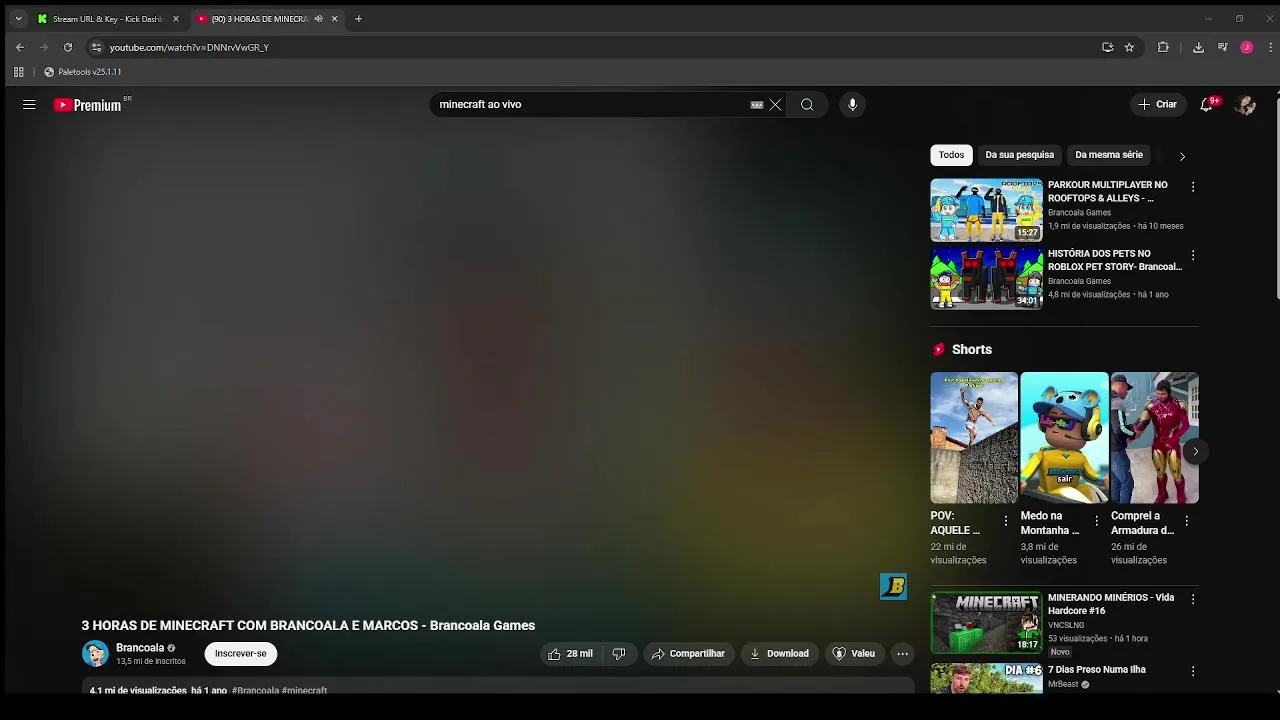The image size is (1280, 720).
Task: Open browser downloads icon
Action: [x=1198, y=47]
